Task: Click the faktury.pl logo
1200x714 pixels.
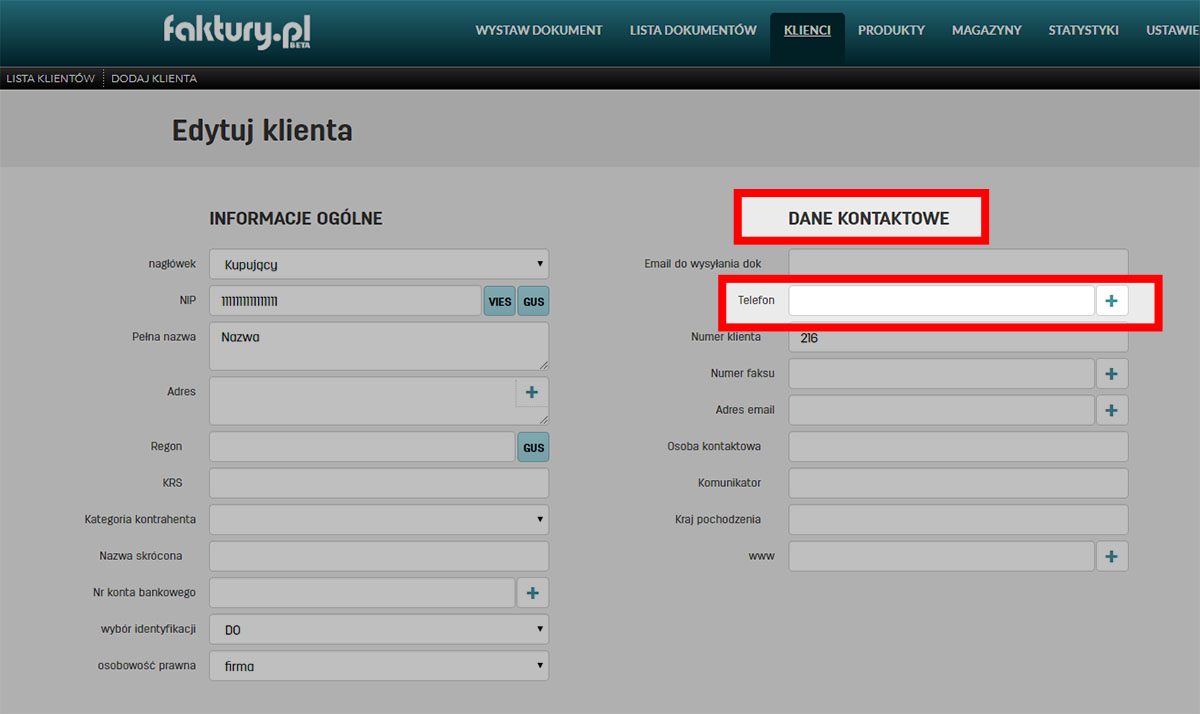Action: [x=237, y=32]
